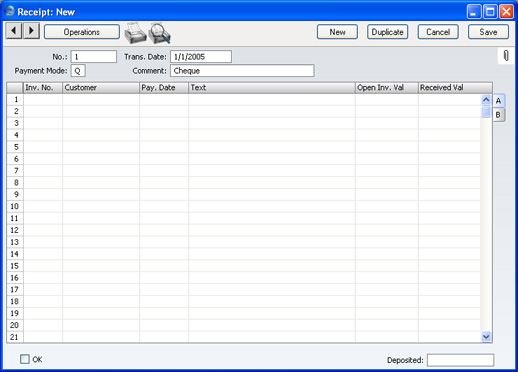Close the Receipt window
Image resolution: width=518 pixels, height=372 pixels.
506,12
